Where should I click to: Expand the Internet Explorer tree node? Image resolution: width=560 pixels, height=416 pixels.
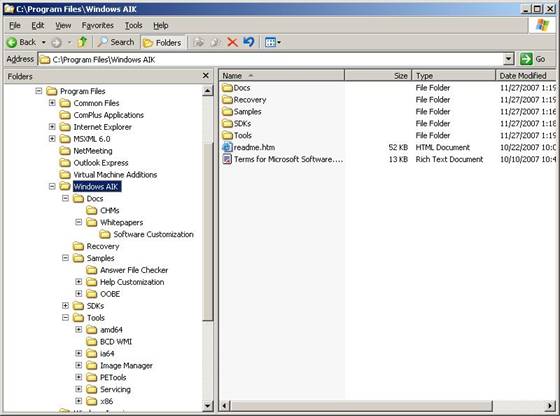tap(52, 127)
